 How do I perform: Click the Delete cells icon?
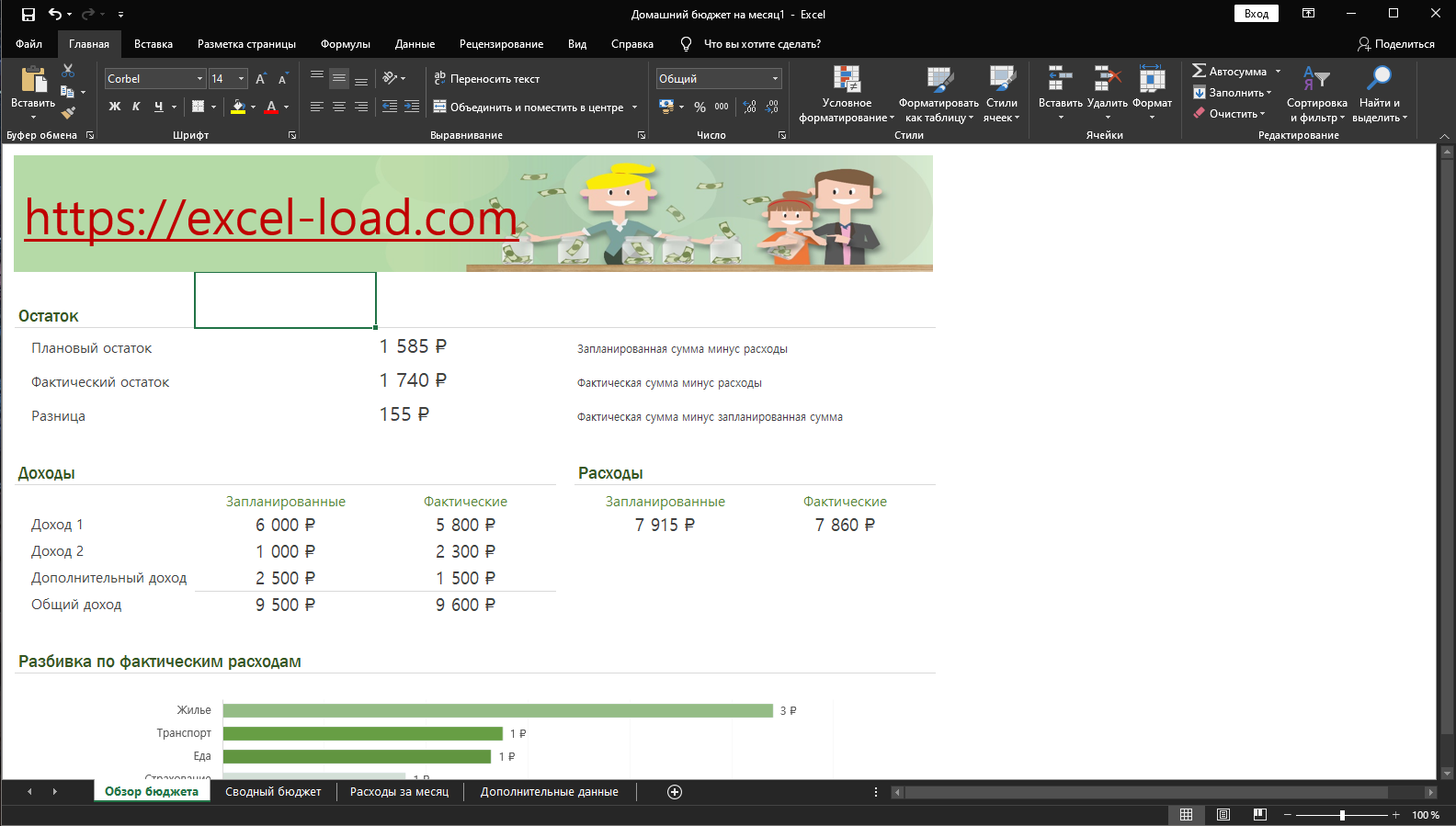click(x=1107, y=80)
